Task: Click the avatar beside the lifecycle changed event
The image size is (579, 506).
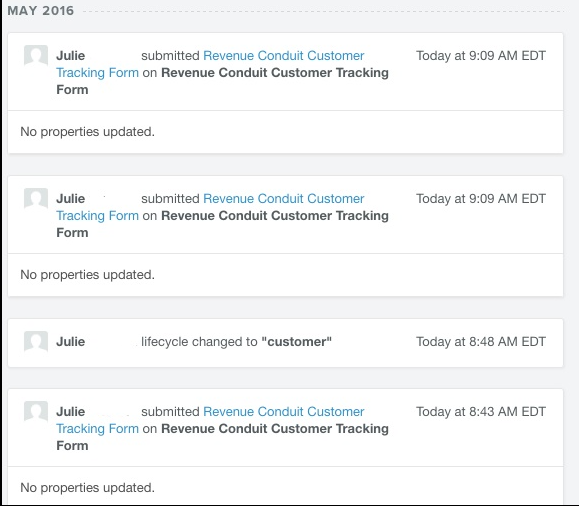Action: (x=36, y=341)
